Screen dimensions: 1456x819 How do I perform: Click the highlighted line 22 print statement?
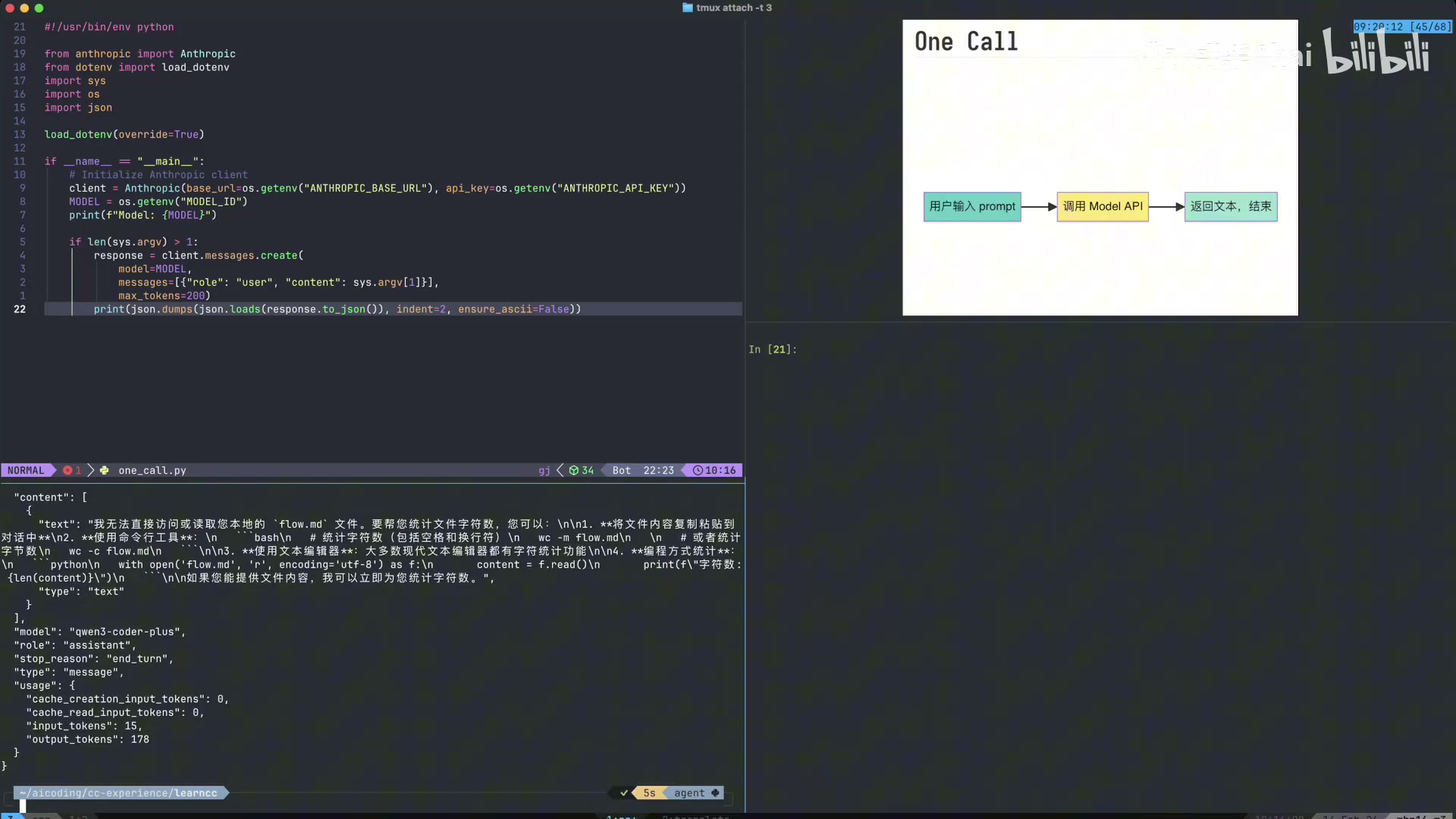[x=337, y=309]
